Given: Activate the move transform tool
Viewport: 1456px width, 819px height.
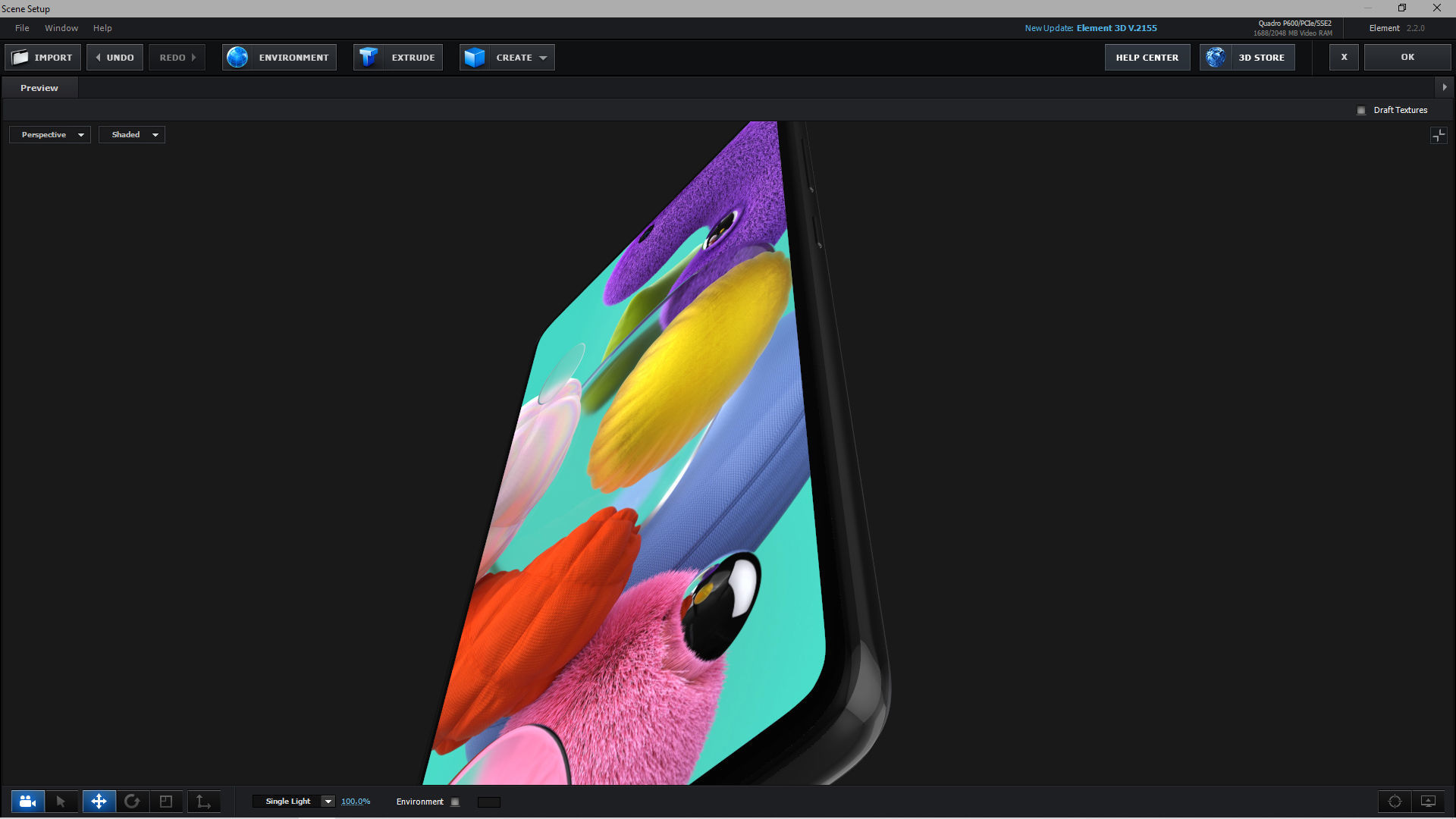Looking at the screenshot, I should 99,802.
